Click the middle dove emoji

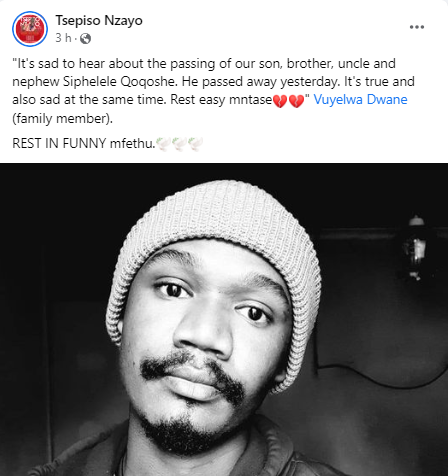pyautogui.click(x=179, y=144)
